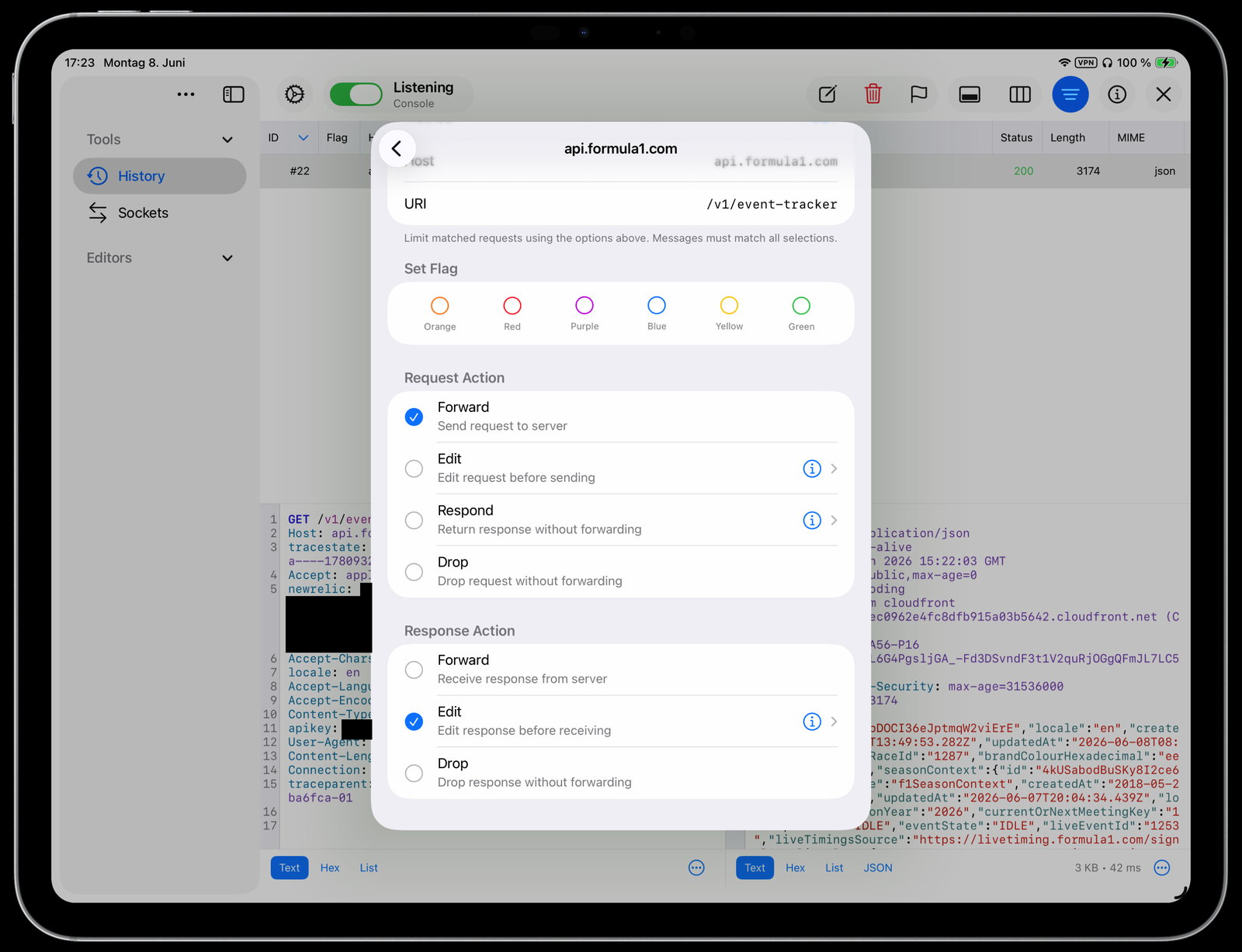Click the 200 status value
This screenshot has height=952, width=1242.
(x=1023, y=171)
